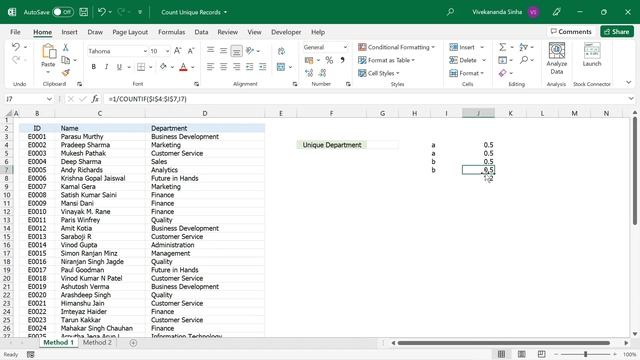The height and width of the screenshot is (360, 640).
Task: Increase font size with larger A icon
Action: click(177, 51)
